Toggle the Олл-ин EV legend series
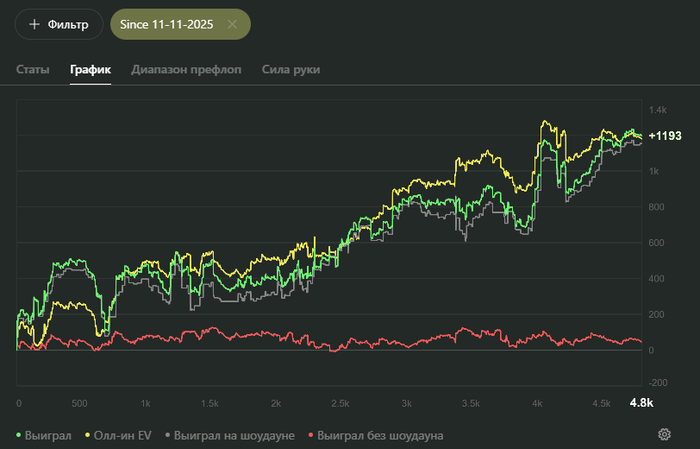Image resolution: width=700 pixels, height=449 pixels. point(118,436)
